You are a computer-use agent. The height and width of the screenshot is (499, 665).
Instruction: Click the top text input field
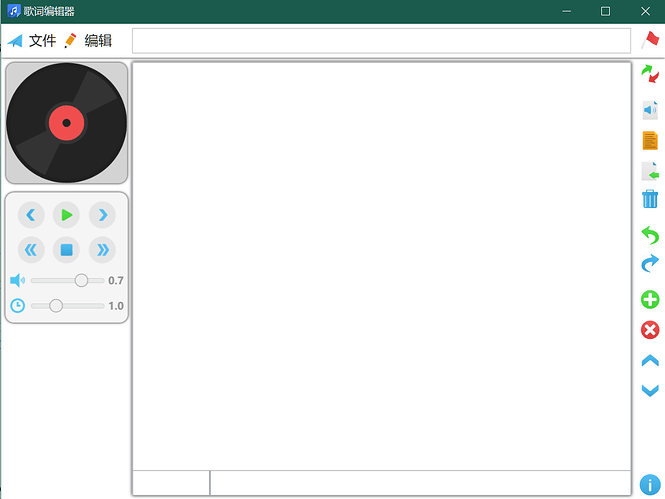[381, 41]
